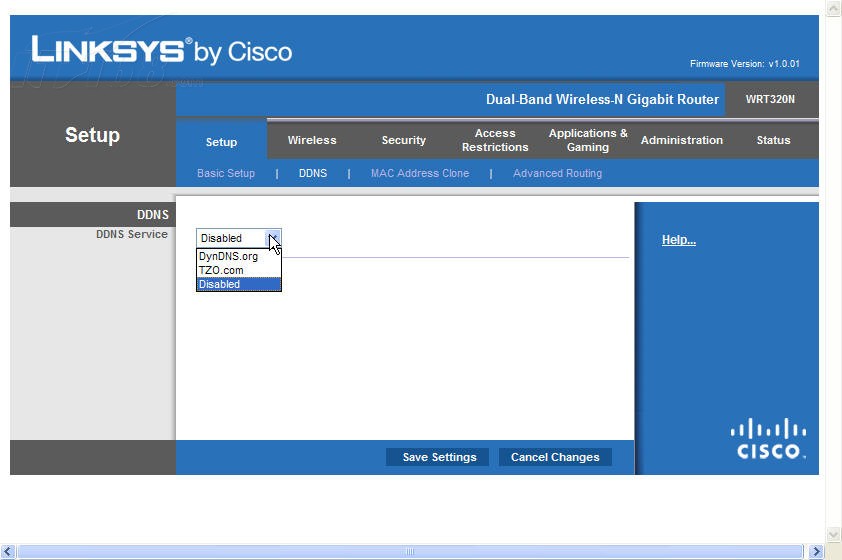Click the horizontal scrollbar thumb

pos(410,551)
